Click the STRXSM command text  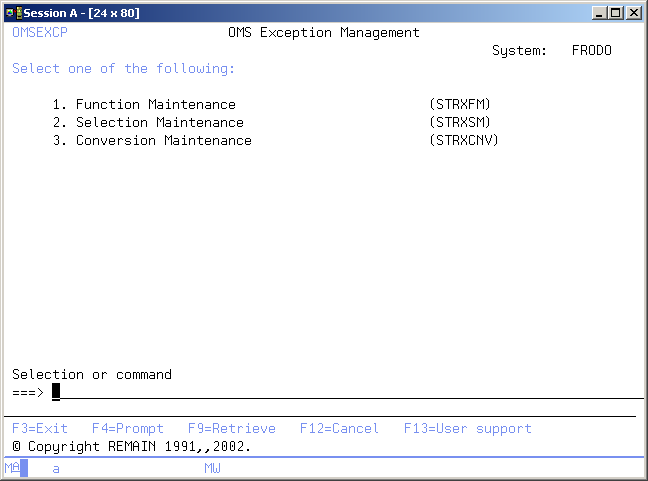pyautogui.click(x=459, y=123)
